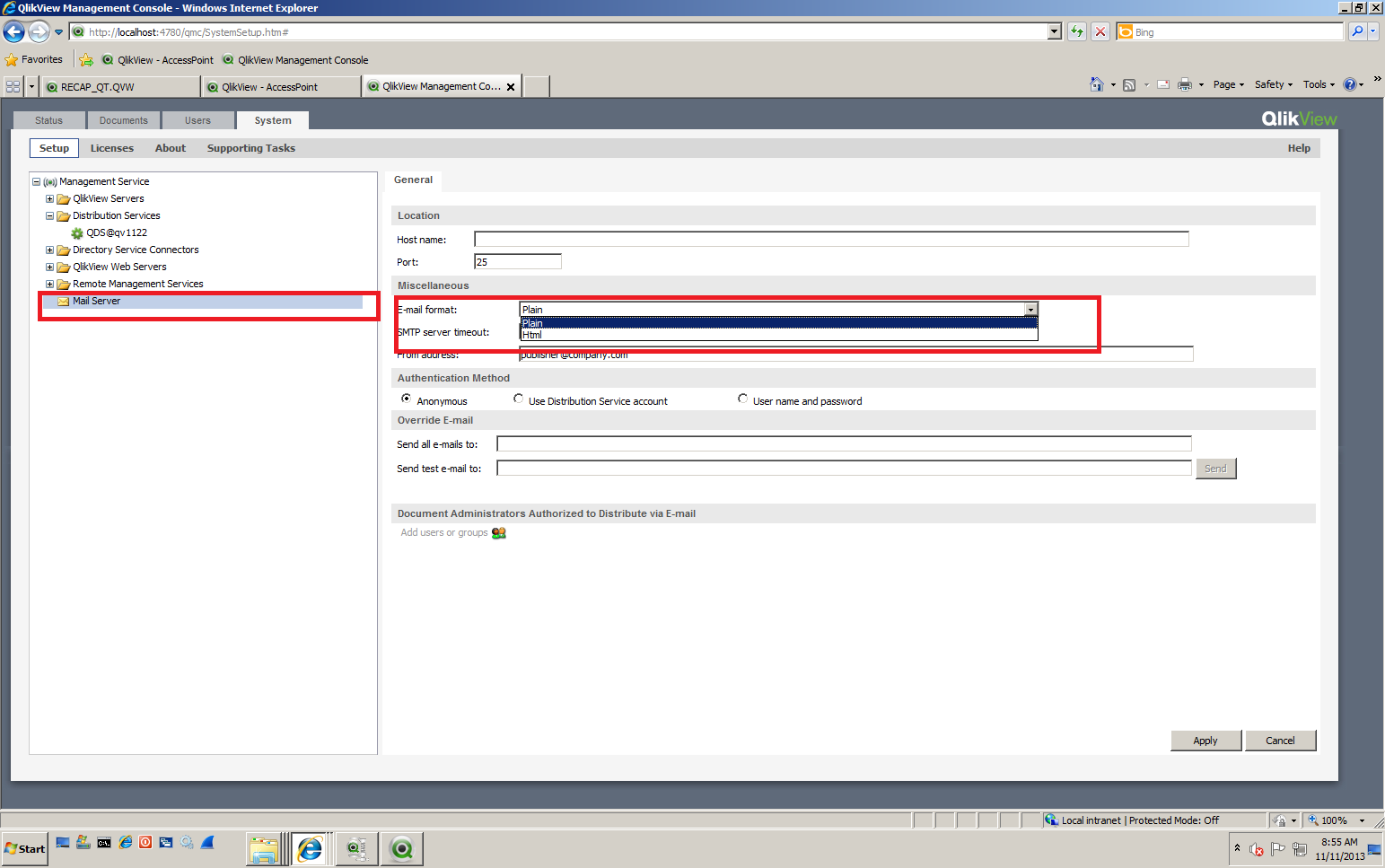The height and width of the screenshot is (868, 1385).
Task: Click the Action Center flag tray icon
Action: click(1278, 849)
